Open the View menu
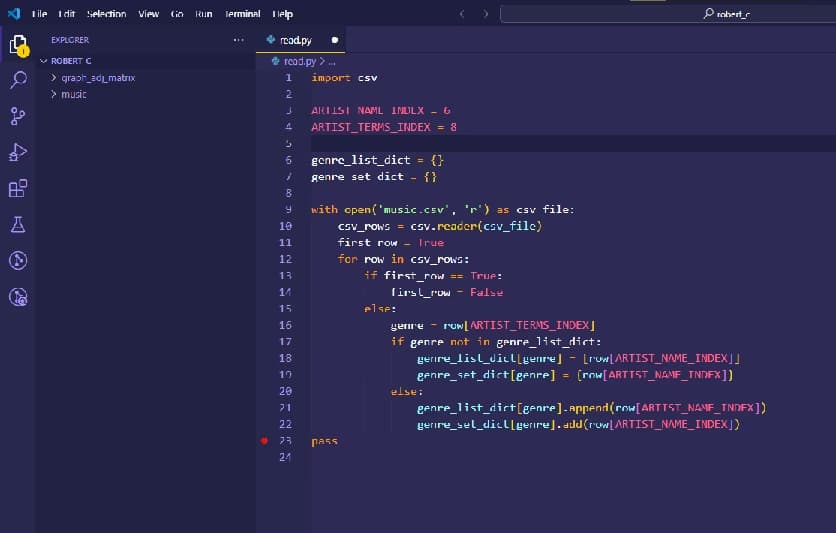 (x=149, y=14)
